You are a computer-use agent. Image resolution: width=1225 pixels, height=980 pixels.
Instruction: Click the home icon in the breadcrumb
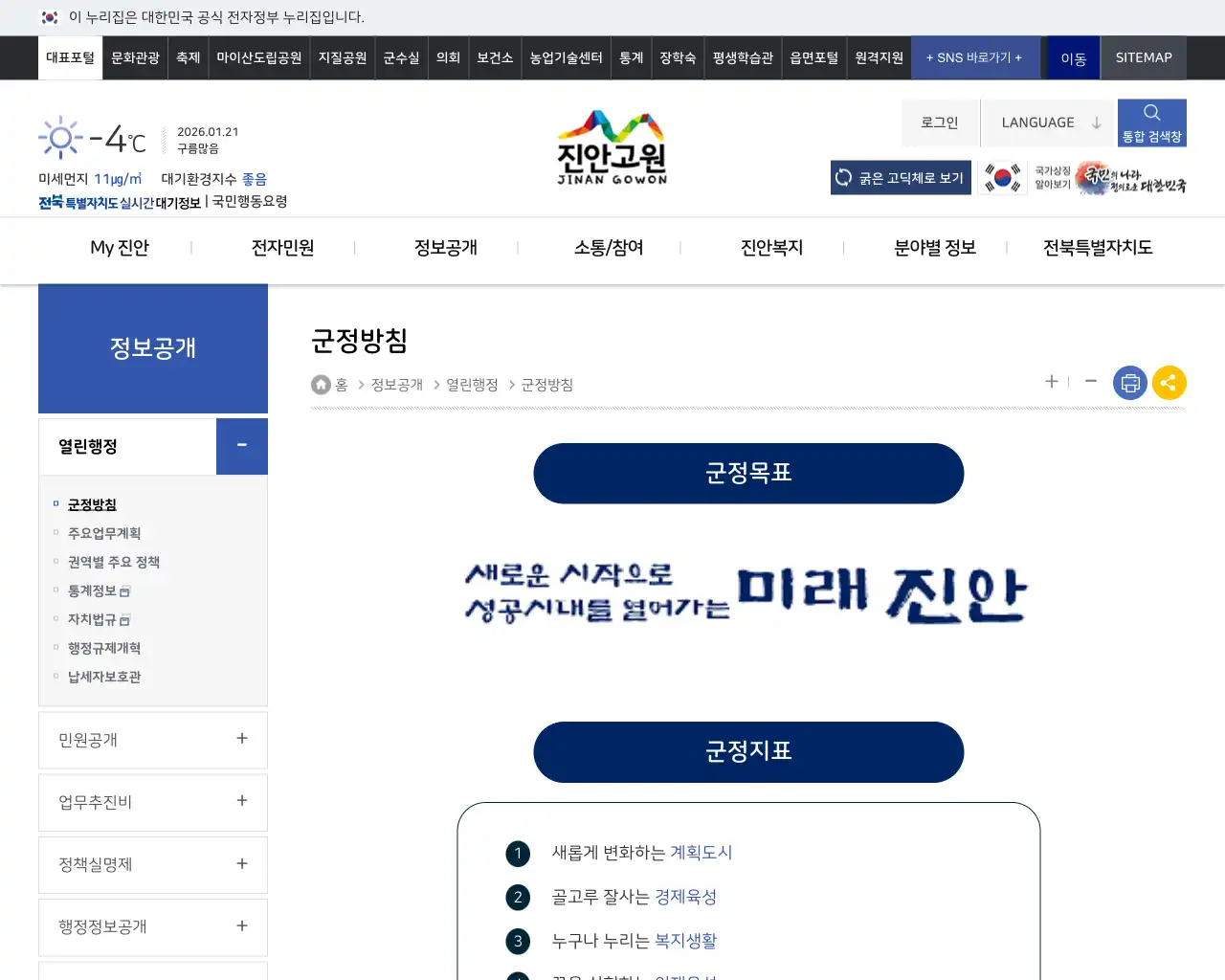click(321, 384)
